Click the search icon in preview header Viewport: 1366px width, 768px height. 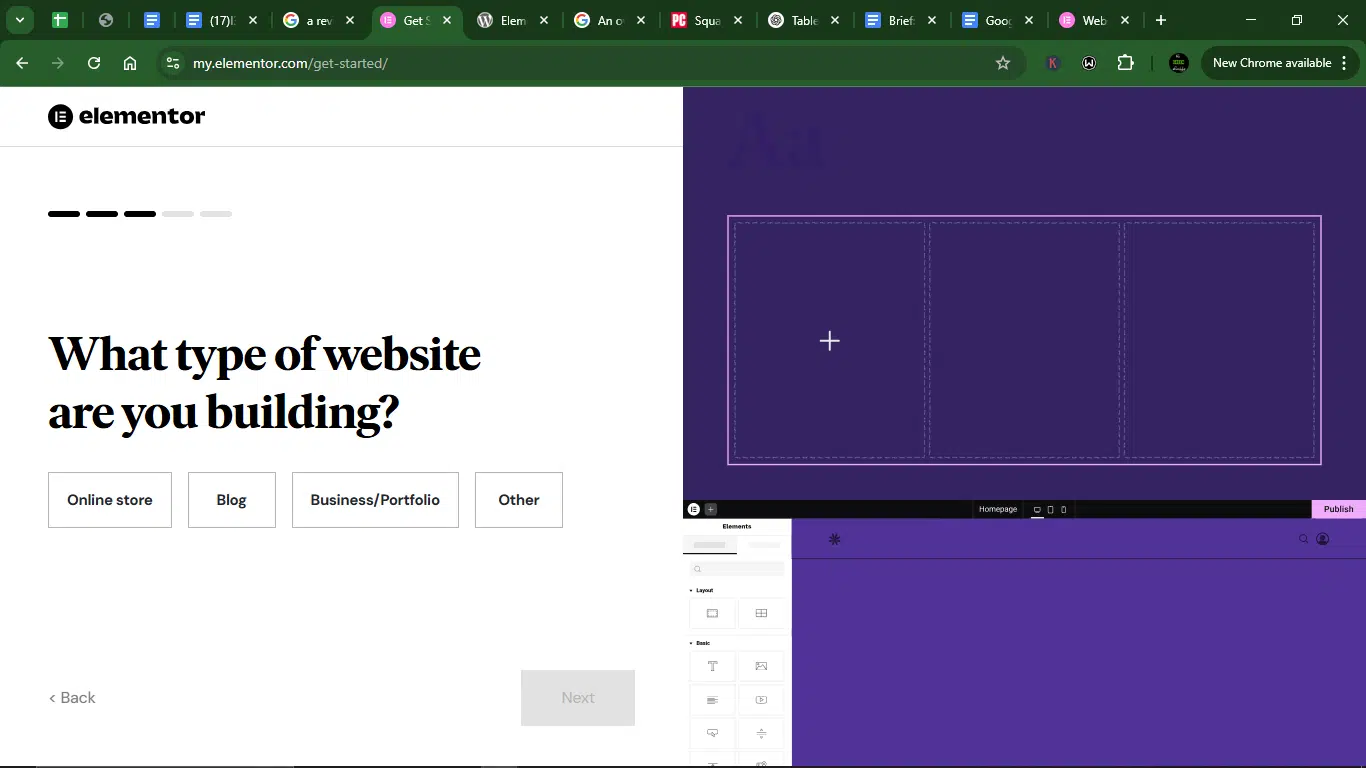point(1304,539)
